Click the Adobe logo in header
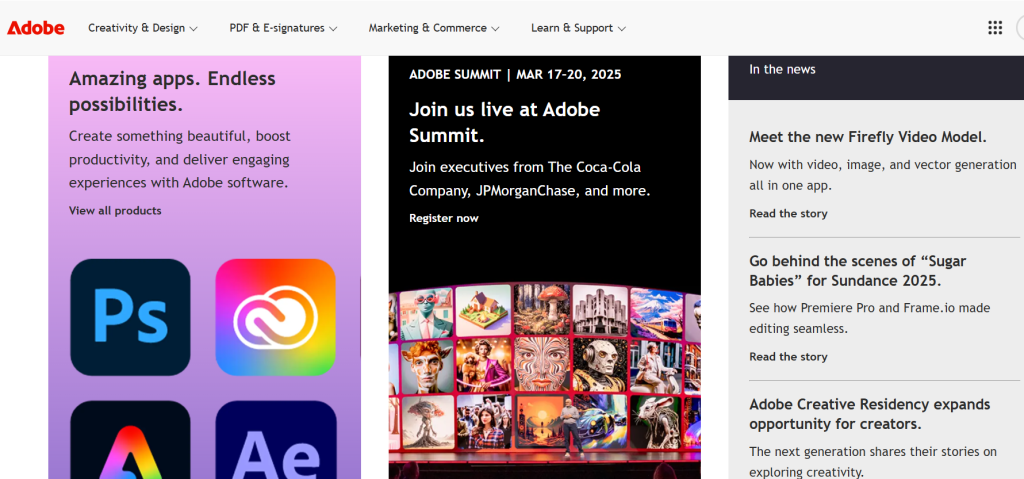 (x=36, y=28)
